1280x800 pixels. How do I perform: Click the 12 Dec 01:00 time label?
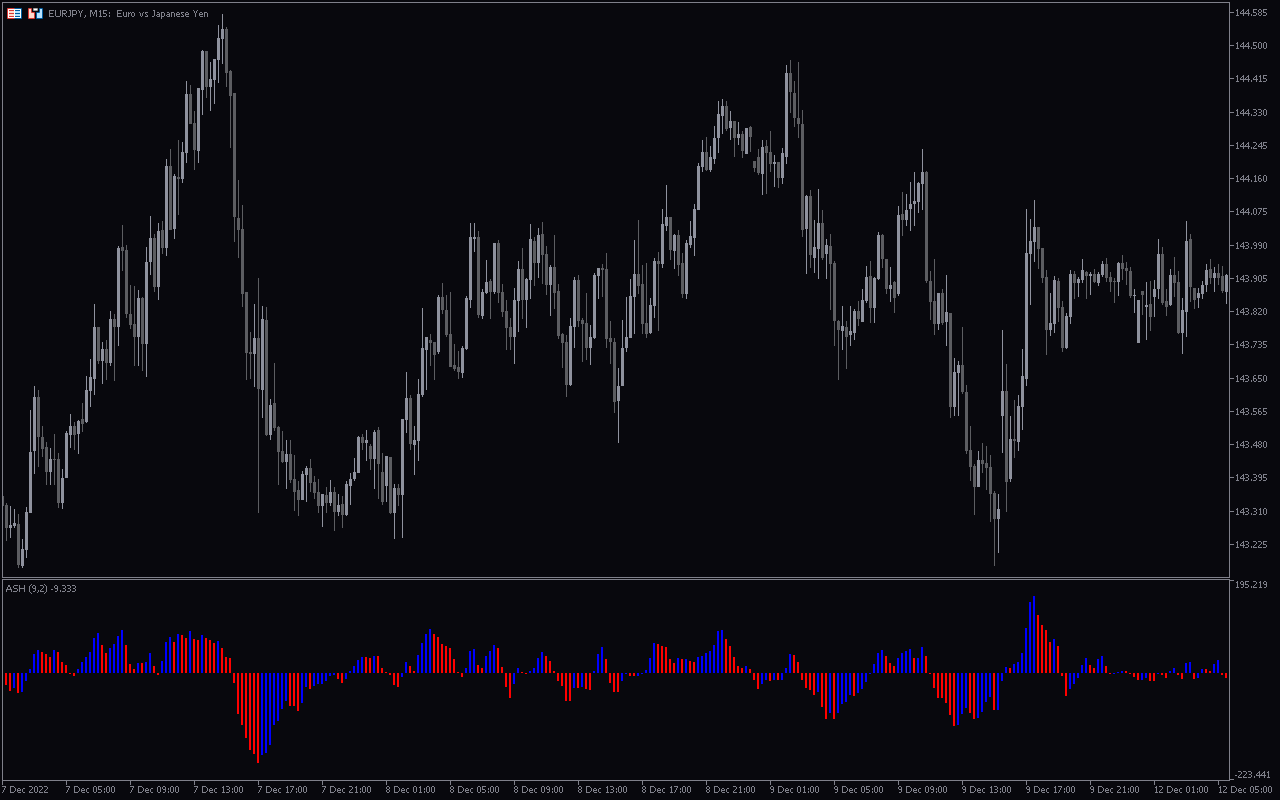(x=1180, y=789)
